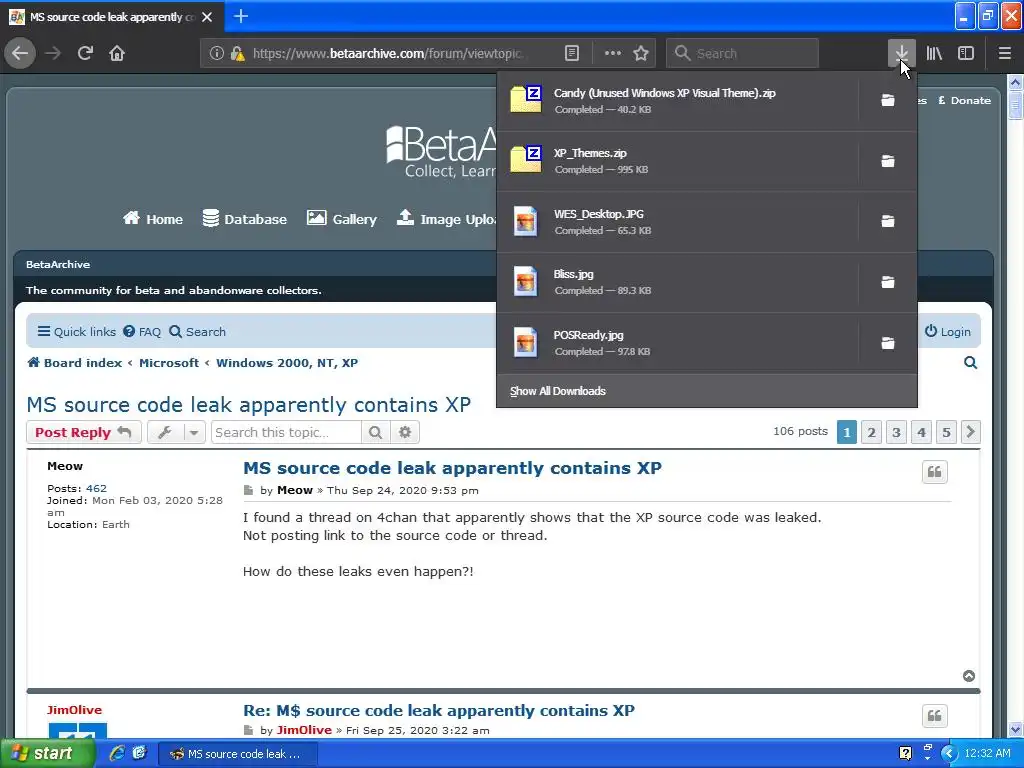Open containing folder for XP_Themes.zip

[x=888, y=161]
